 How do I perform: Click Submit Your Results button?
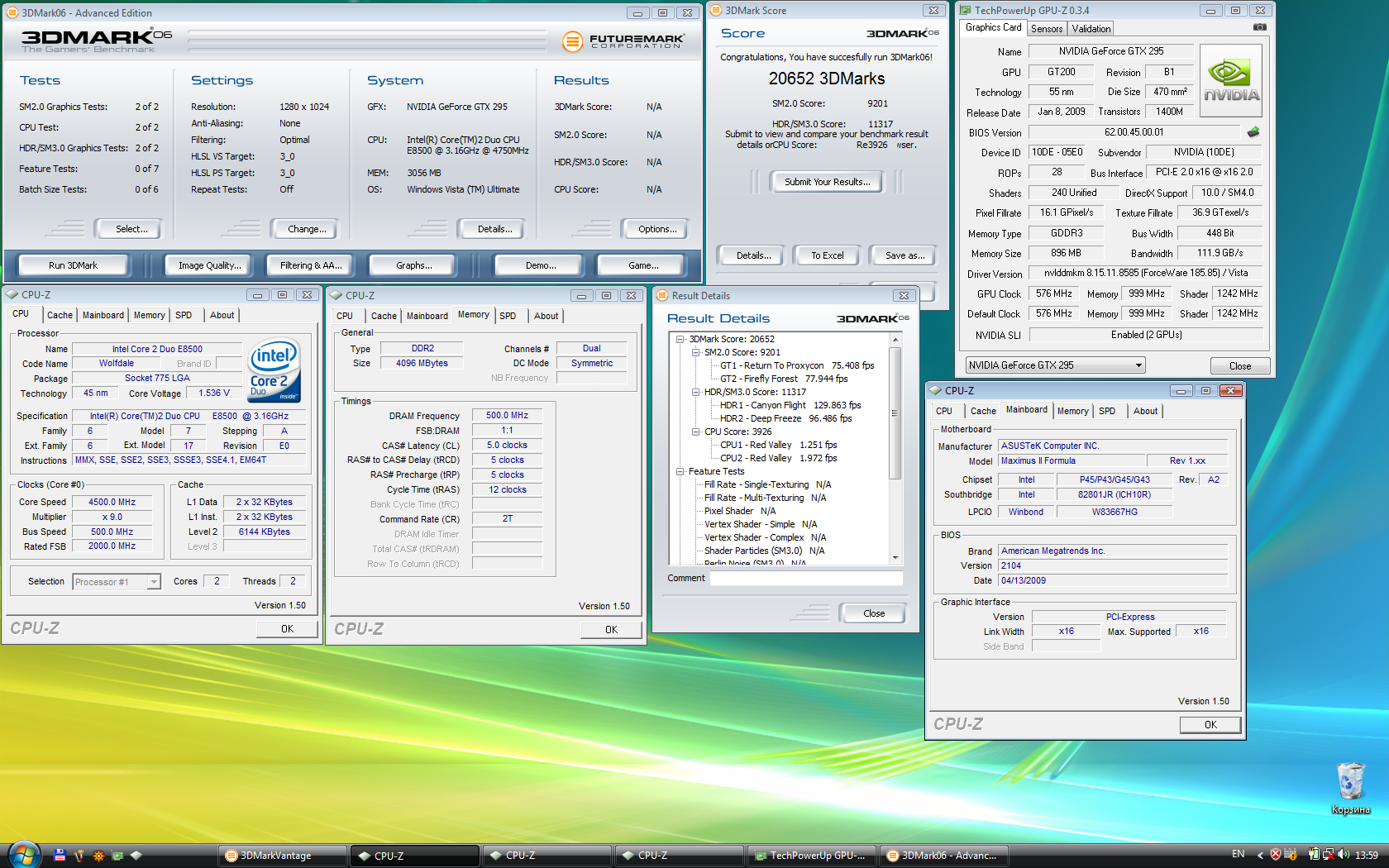point(827,182)
